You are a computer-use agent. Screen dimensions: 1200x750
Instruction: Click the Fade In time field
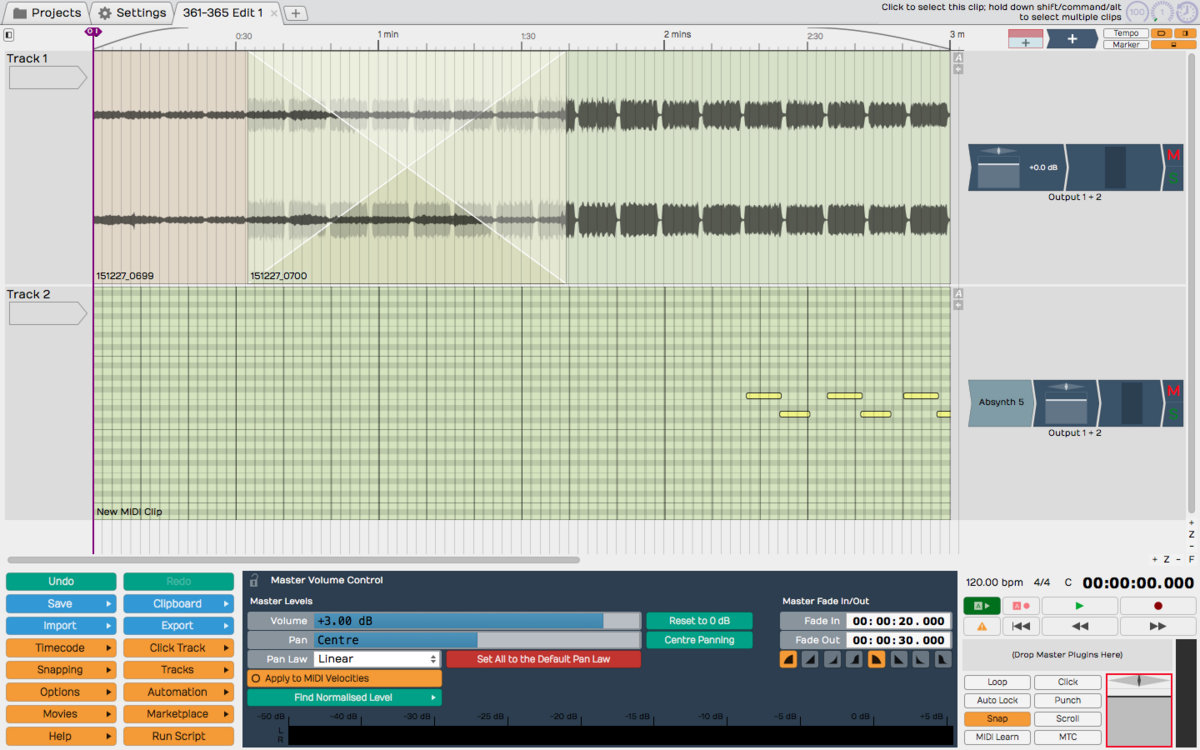(898, 621)
